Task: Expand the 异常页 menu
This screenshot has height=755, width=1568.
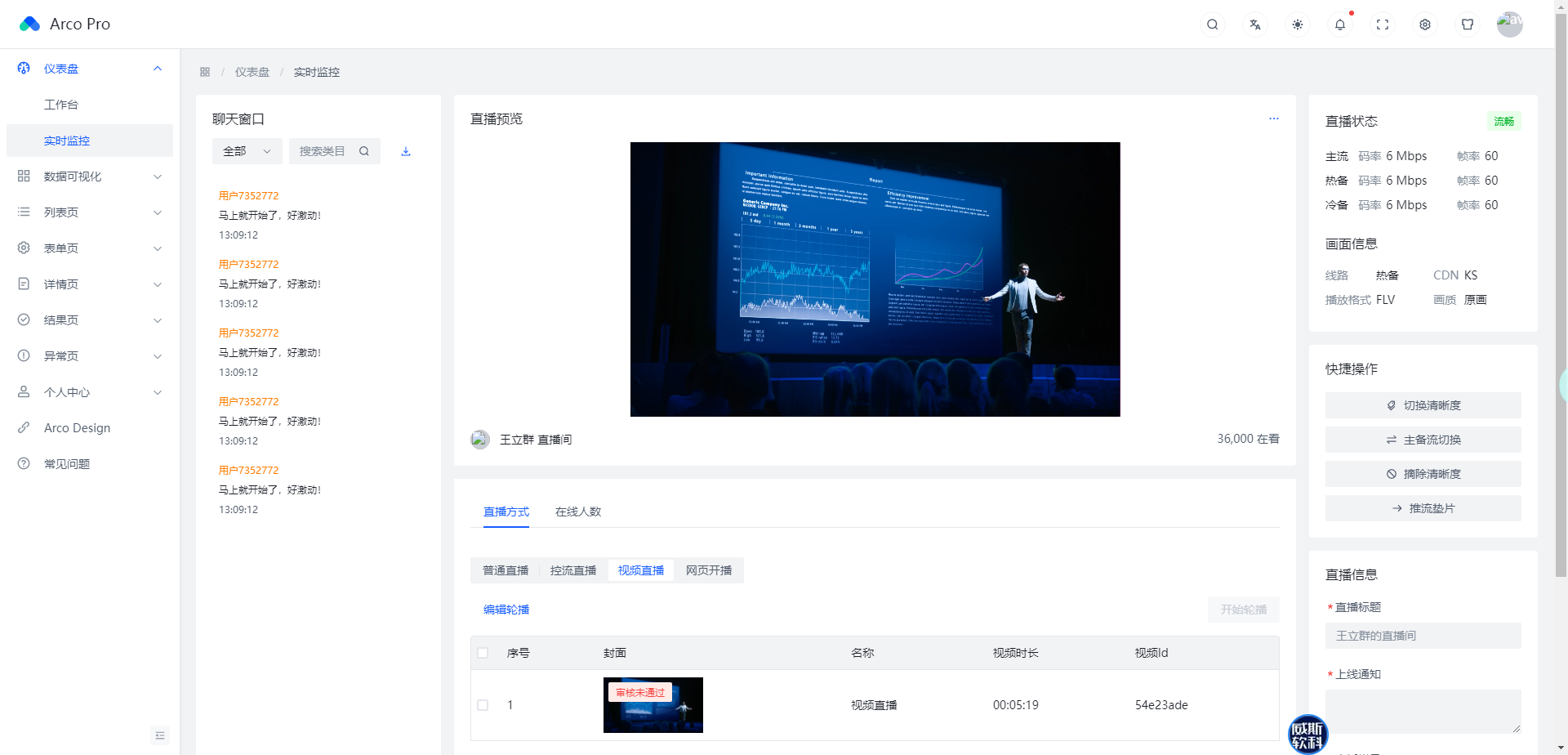Action: click(158, 356)
